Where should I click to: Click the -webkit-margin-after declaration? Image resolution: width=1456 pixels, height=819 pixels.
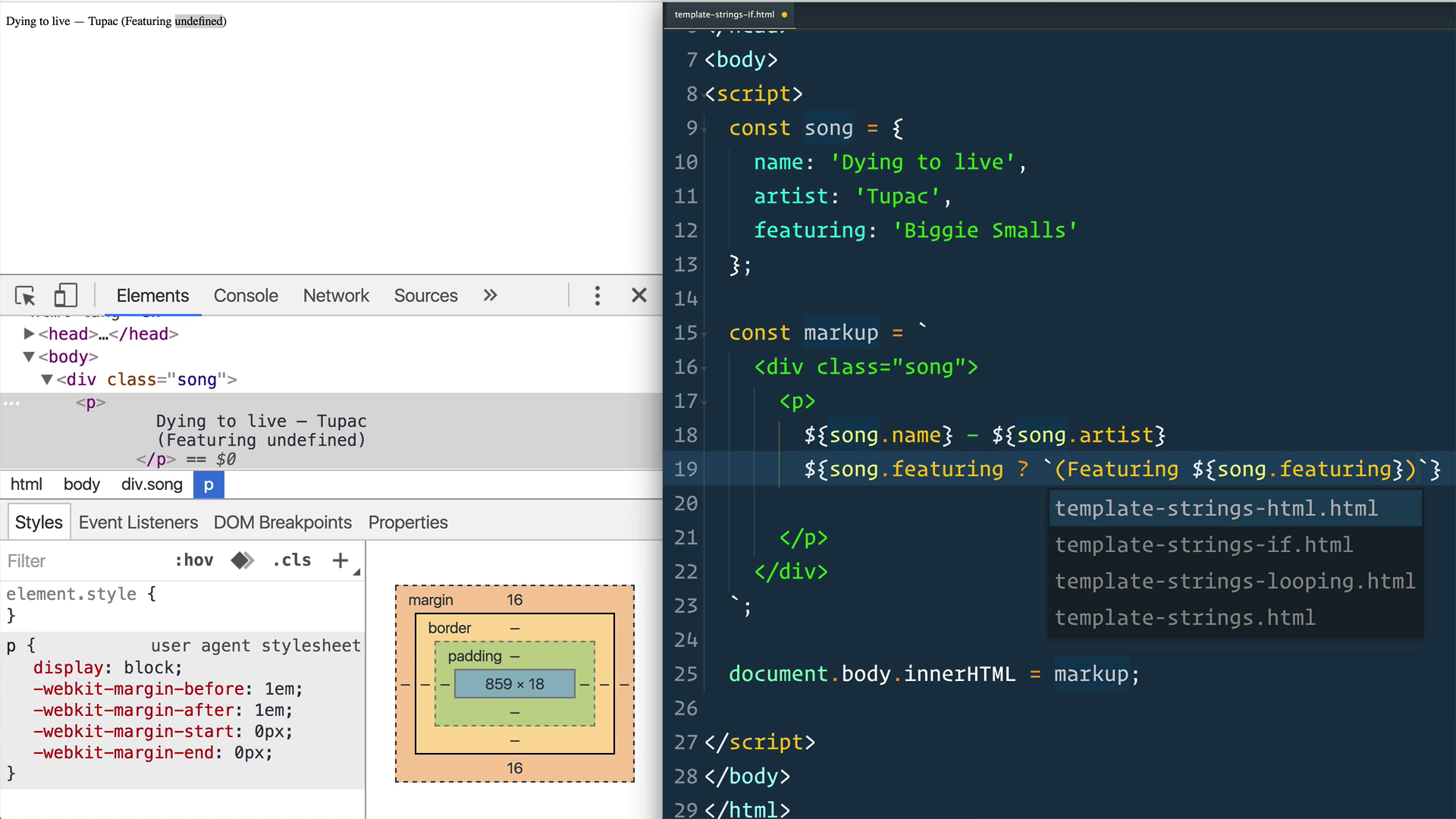click(162, 711)
